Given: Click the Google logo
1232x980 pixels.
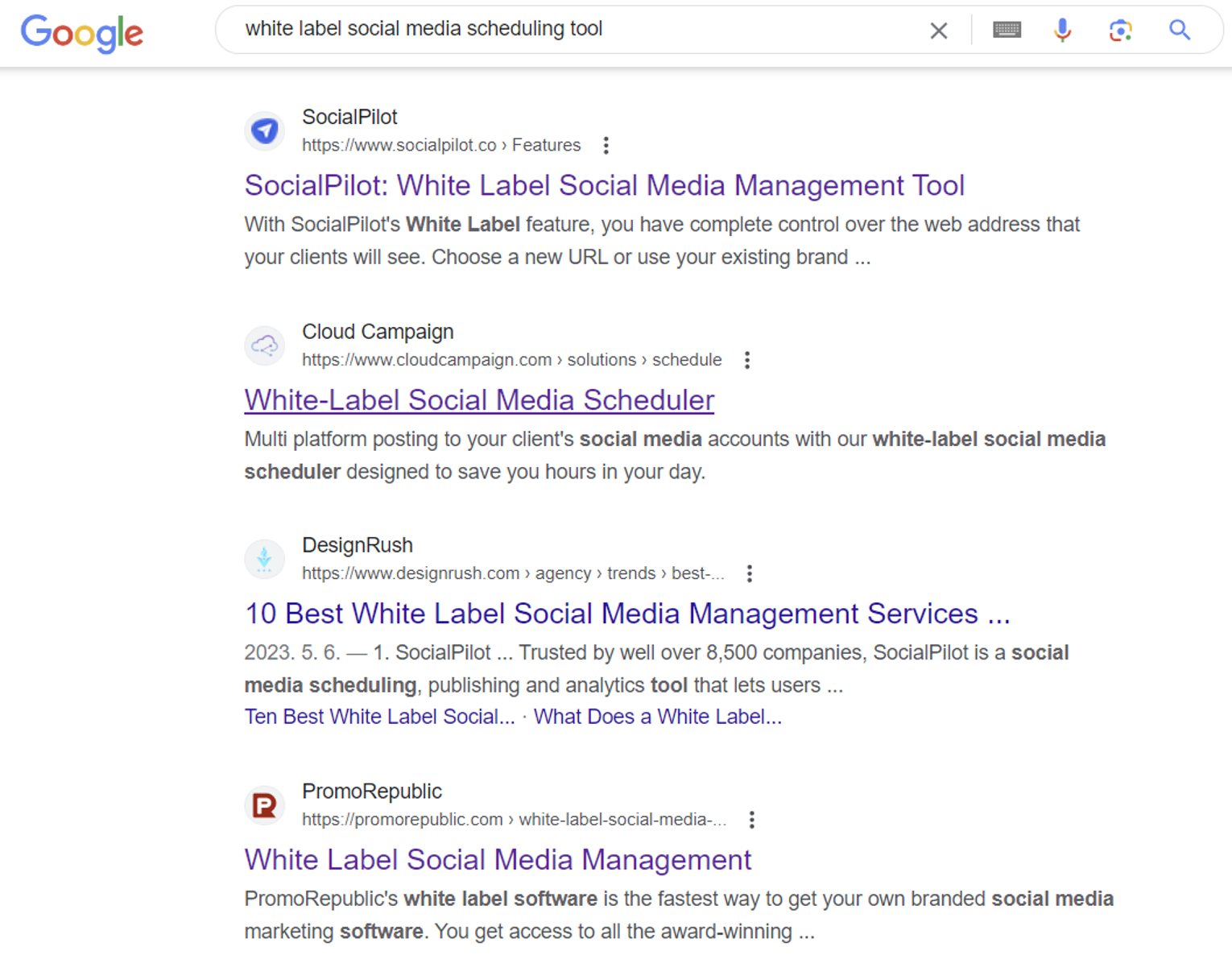Looking at the screenshot, I should click(x=82, y=33).
